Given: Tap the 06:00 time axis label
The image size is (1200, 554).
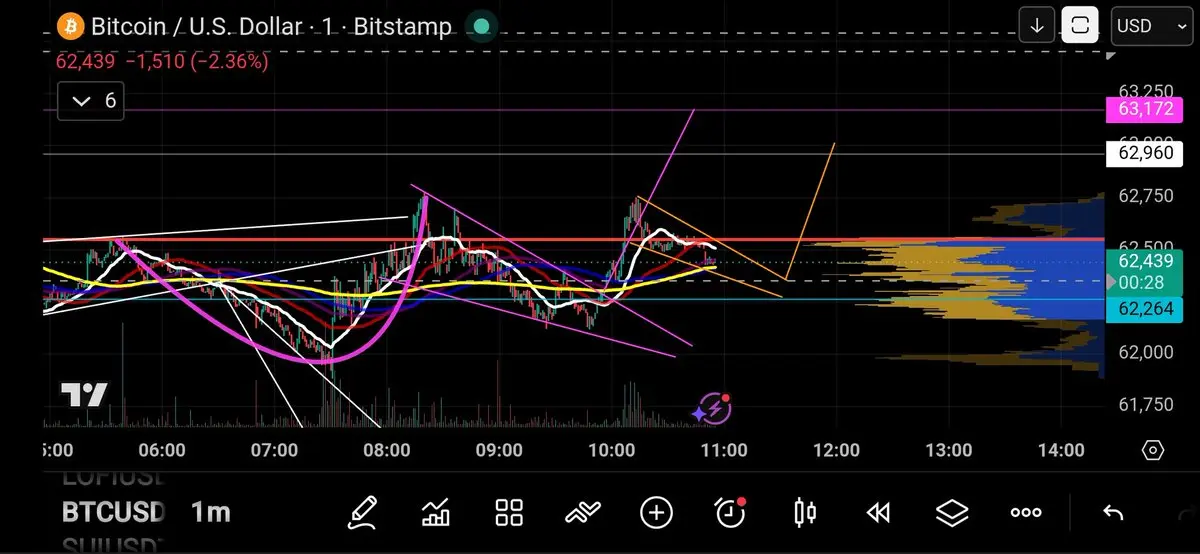Looking at the screenshot, I should click(x=161, y=451).
